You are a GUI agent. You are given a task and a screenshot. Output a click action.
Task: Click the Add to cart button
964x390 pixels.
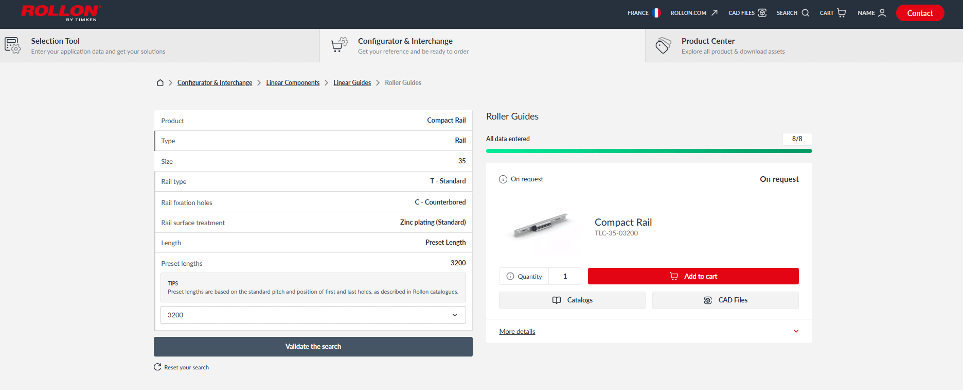[x=693, y=276]
